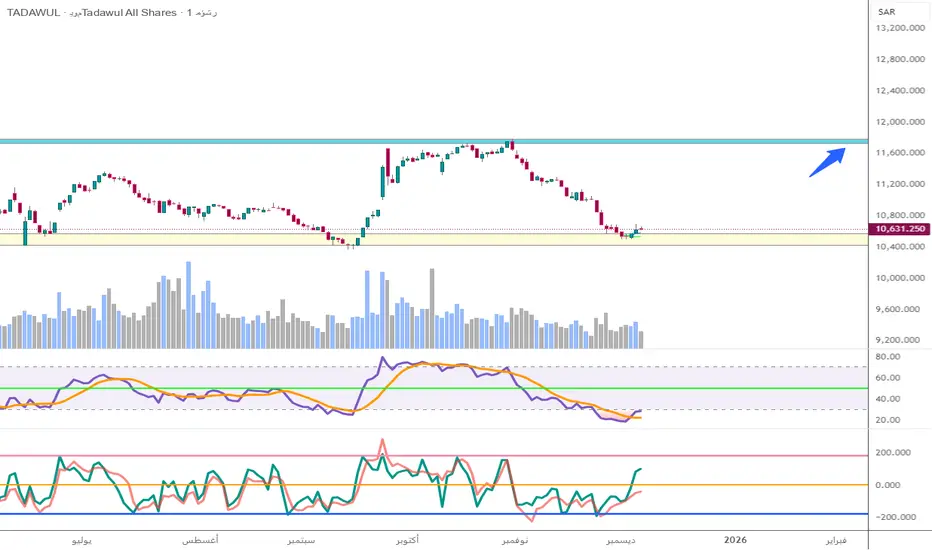Viewport: 932px width, 550px height.
Task: Click the teal oscillator line at its latest value
Action: point(638,468)
